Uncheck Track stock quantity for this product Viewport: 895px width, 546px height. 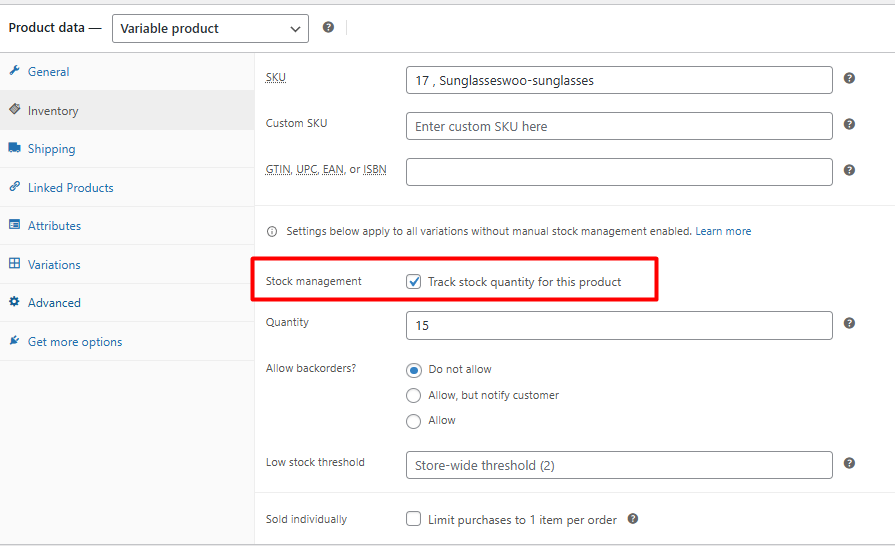coord(414,282)
